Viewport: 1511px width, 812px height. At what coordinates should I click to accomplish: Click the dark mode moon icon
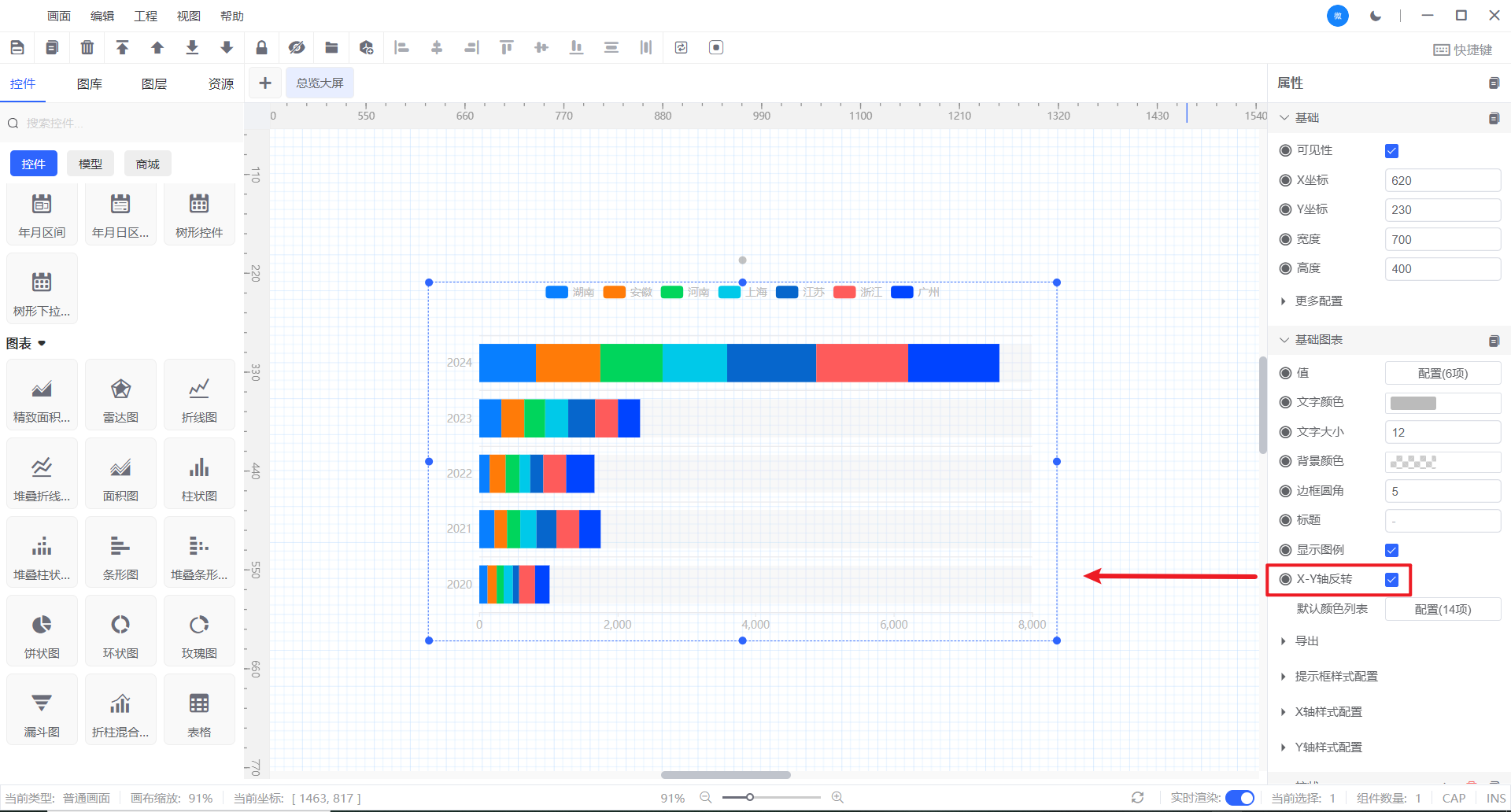(1376, 16)
